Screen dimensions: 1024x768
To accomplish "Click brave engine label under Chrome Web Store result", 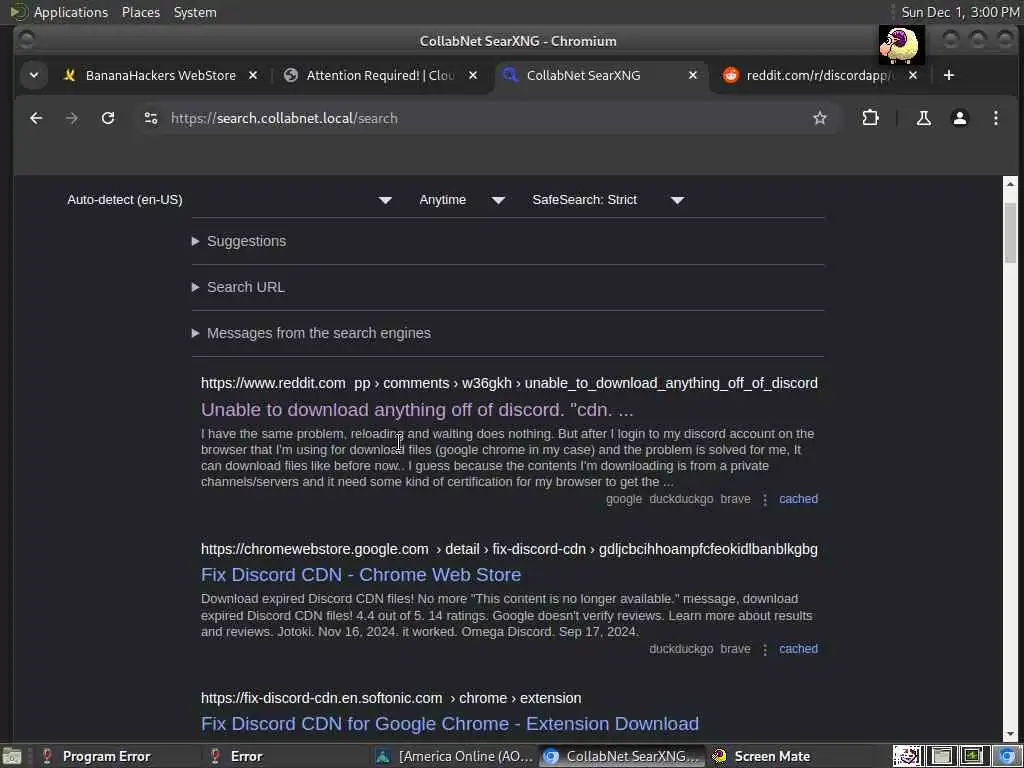I will tap(735, 648).
